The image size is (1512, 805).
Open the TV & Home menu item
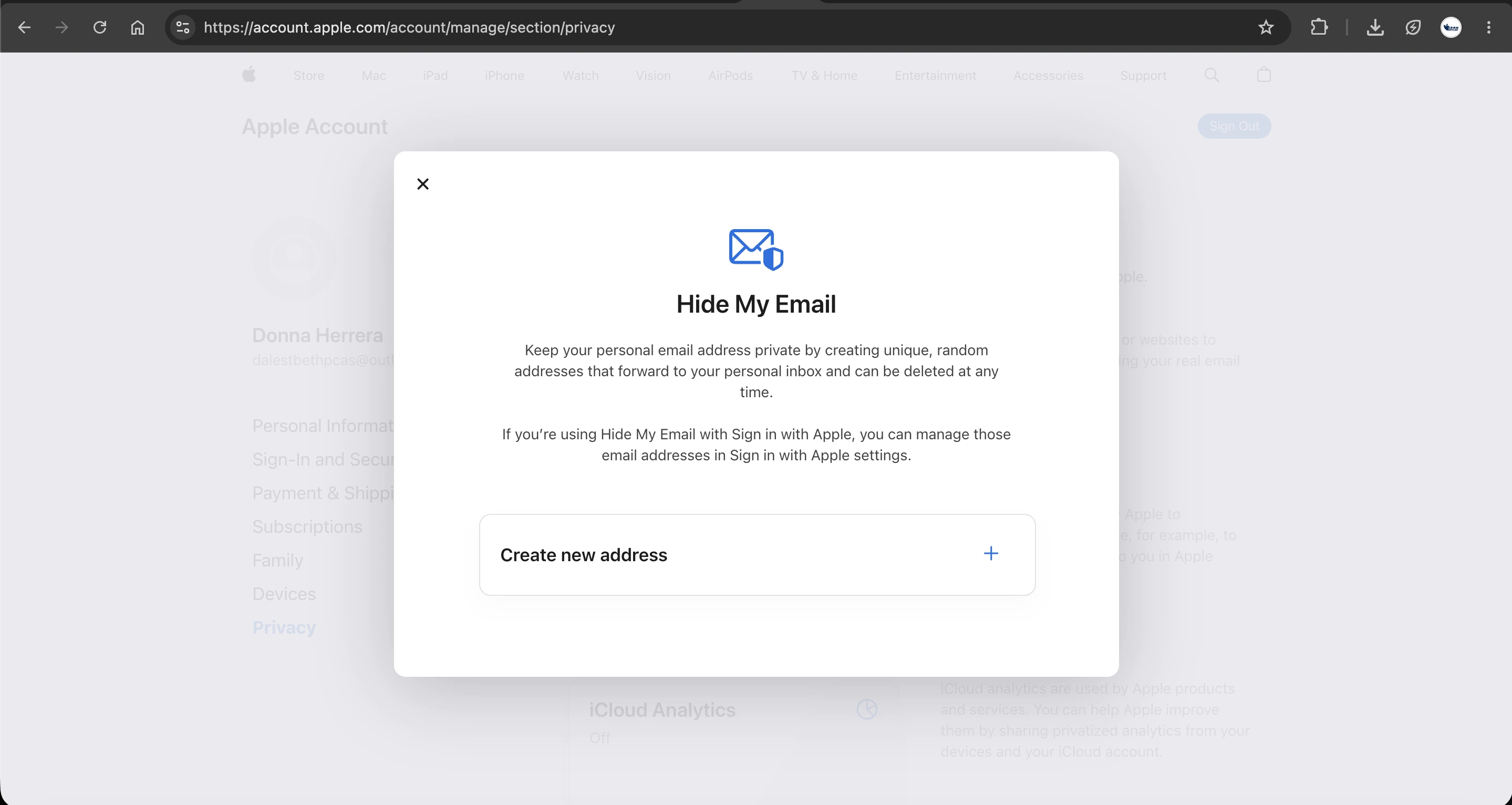point(824,76)
